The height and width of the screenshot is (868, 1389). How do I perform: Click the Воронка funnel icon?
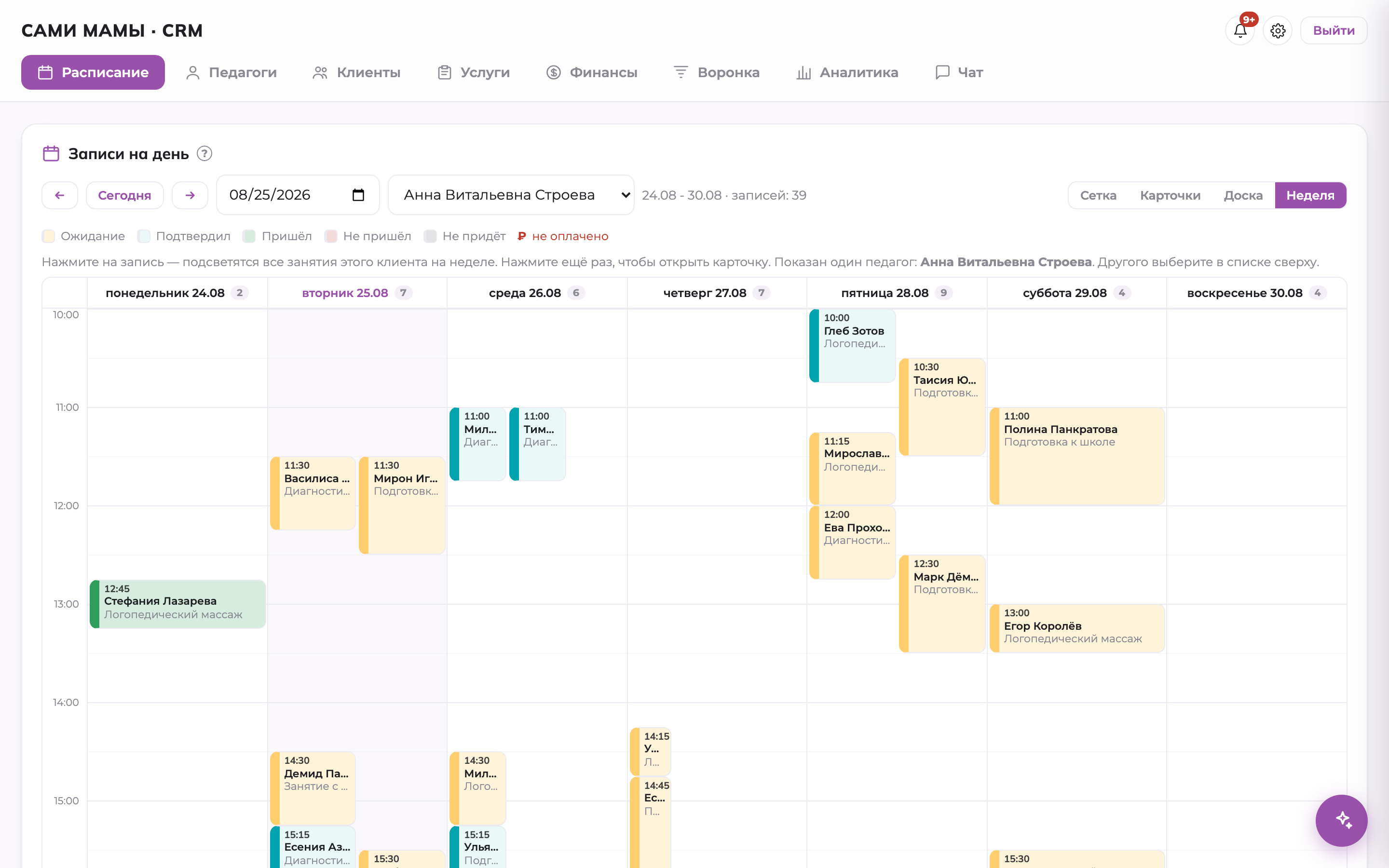click(681, 72)
